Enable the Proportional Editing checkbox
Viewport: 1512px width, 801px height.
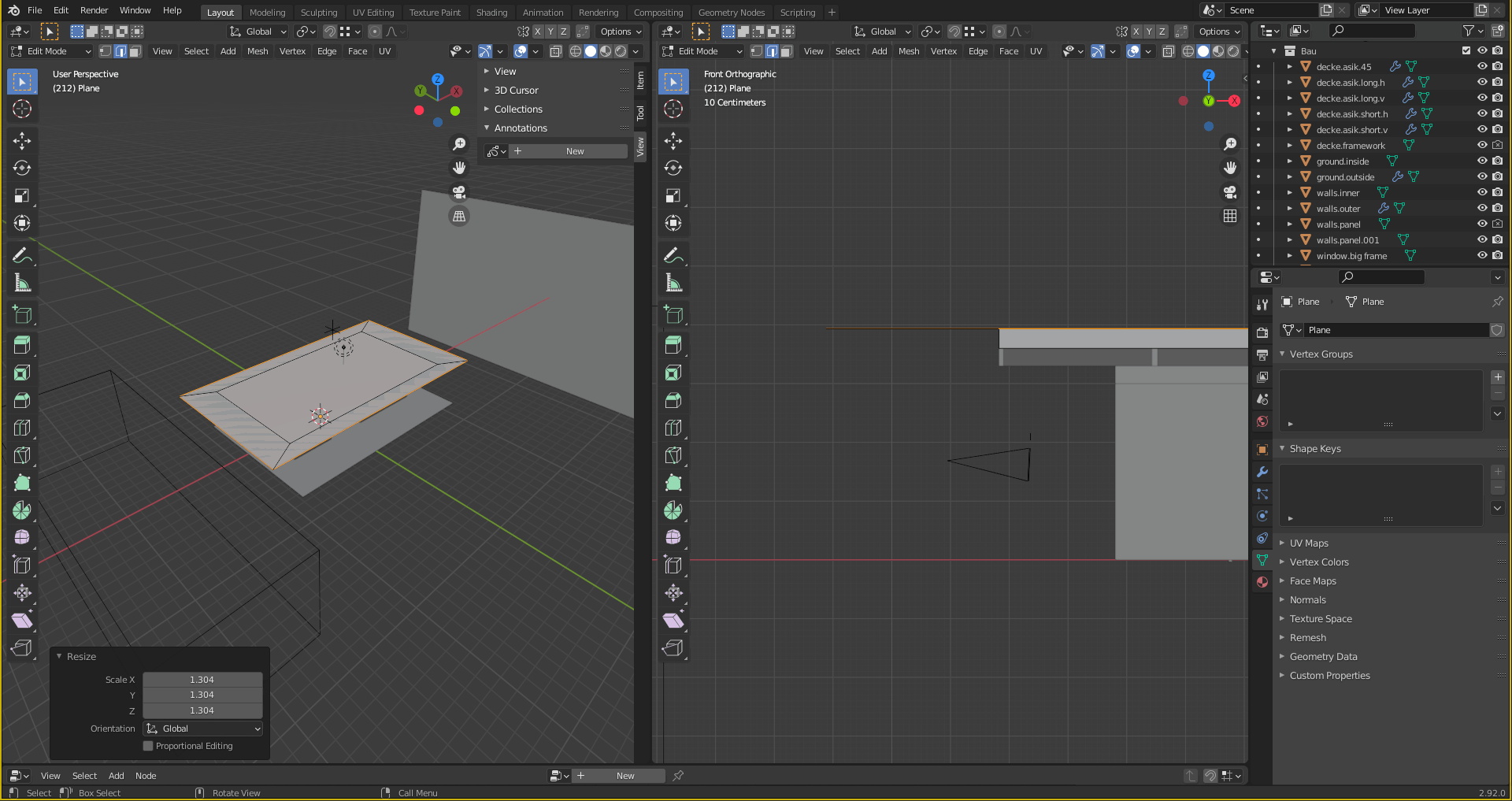click(x=148, y=746)
